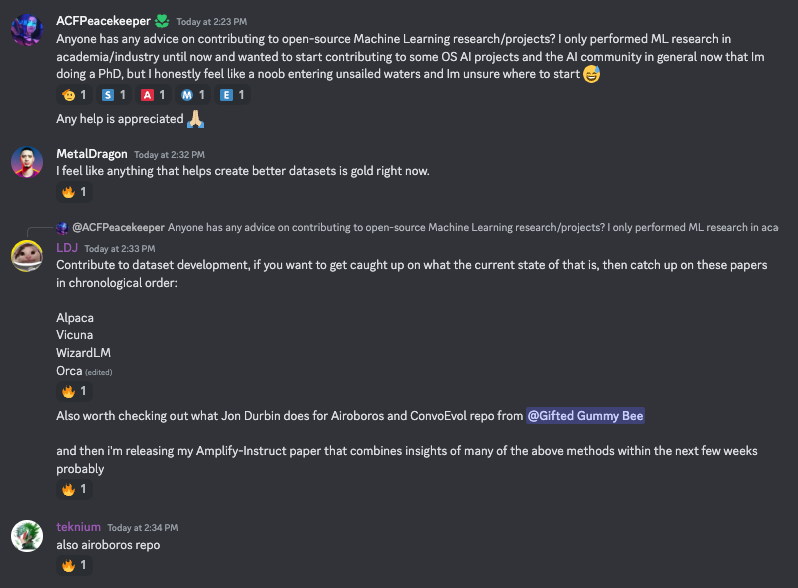Click MetalDragon's profile avatar
Image resolution: width=798 pixels, height=588 pixels.
(x=26, y=162)
